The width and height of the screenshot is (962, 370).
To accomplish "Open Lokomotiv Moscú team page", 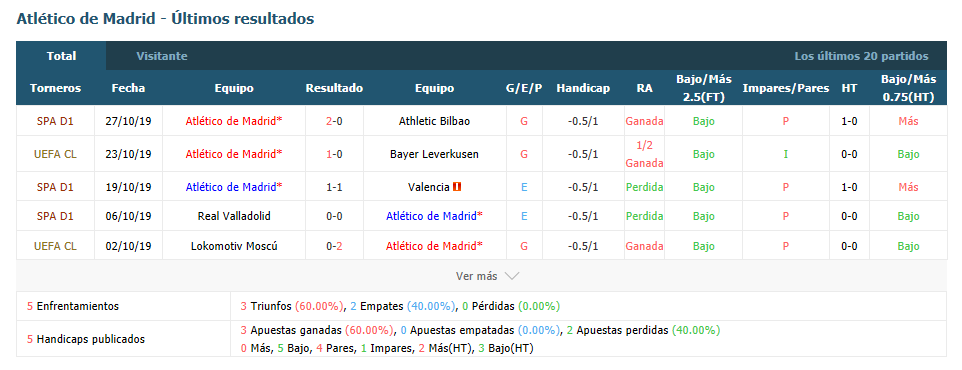I will [x=234, y=246].
